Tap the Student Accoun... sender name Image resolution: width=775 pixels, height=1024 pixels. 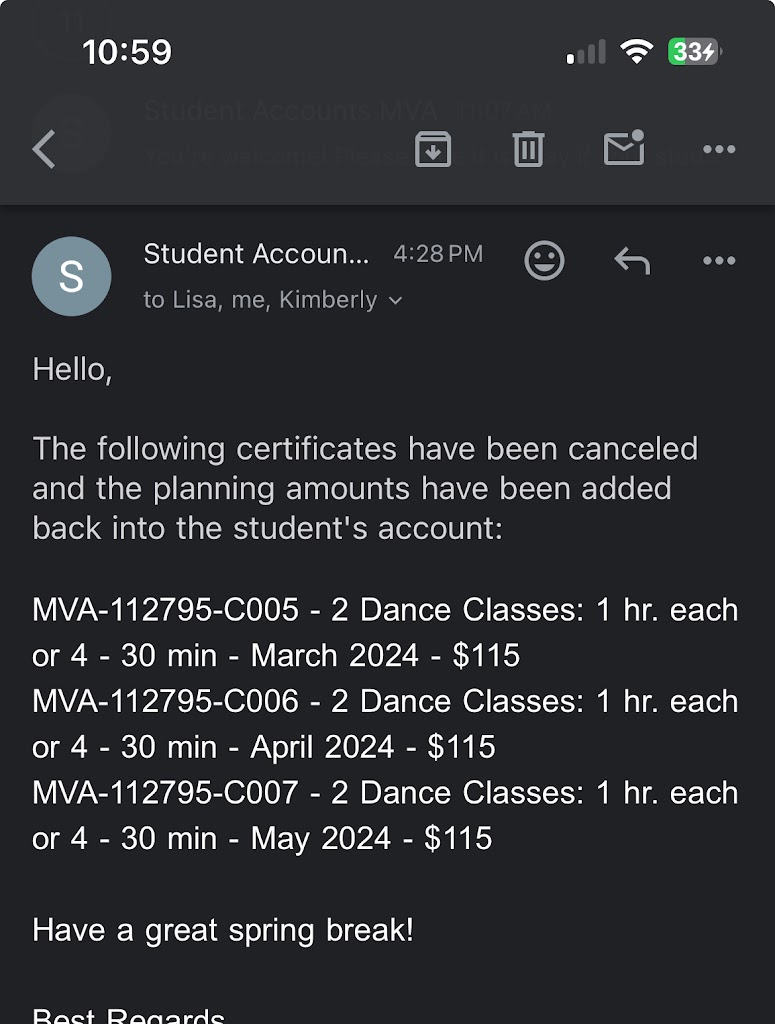coord(256,254)
